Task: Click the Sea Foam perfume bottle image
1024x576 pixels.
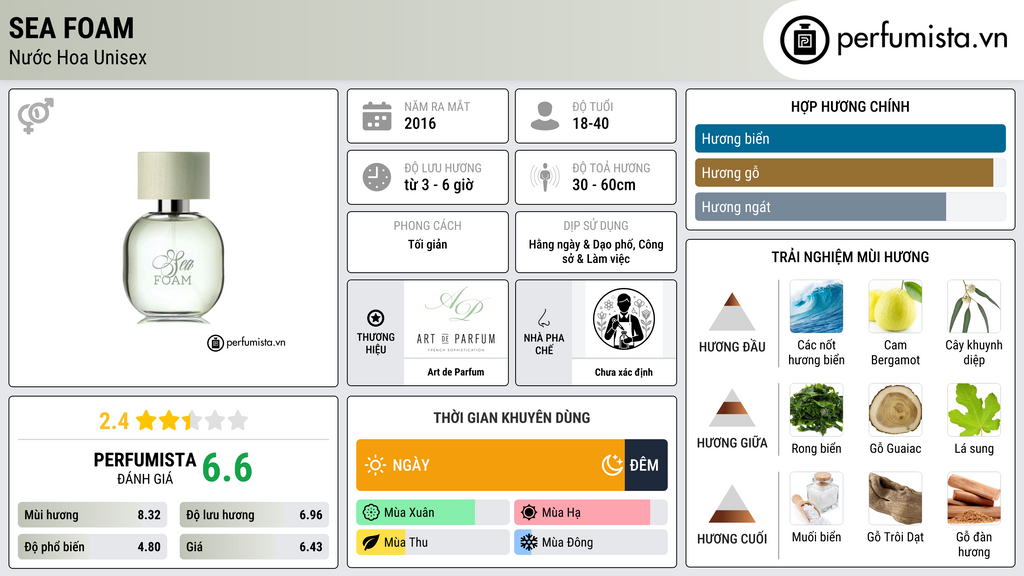Action: (174, 238)
